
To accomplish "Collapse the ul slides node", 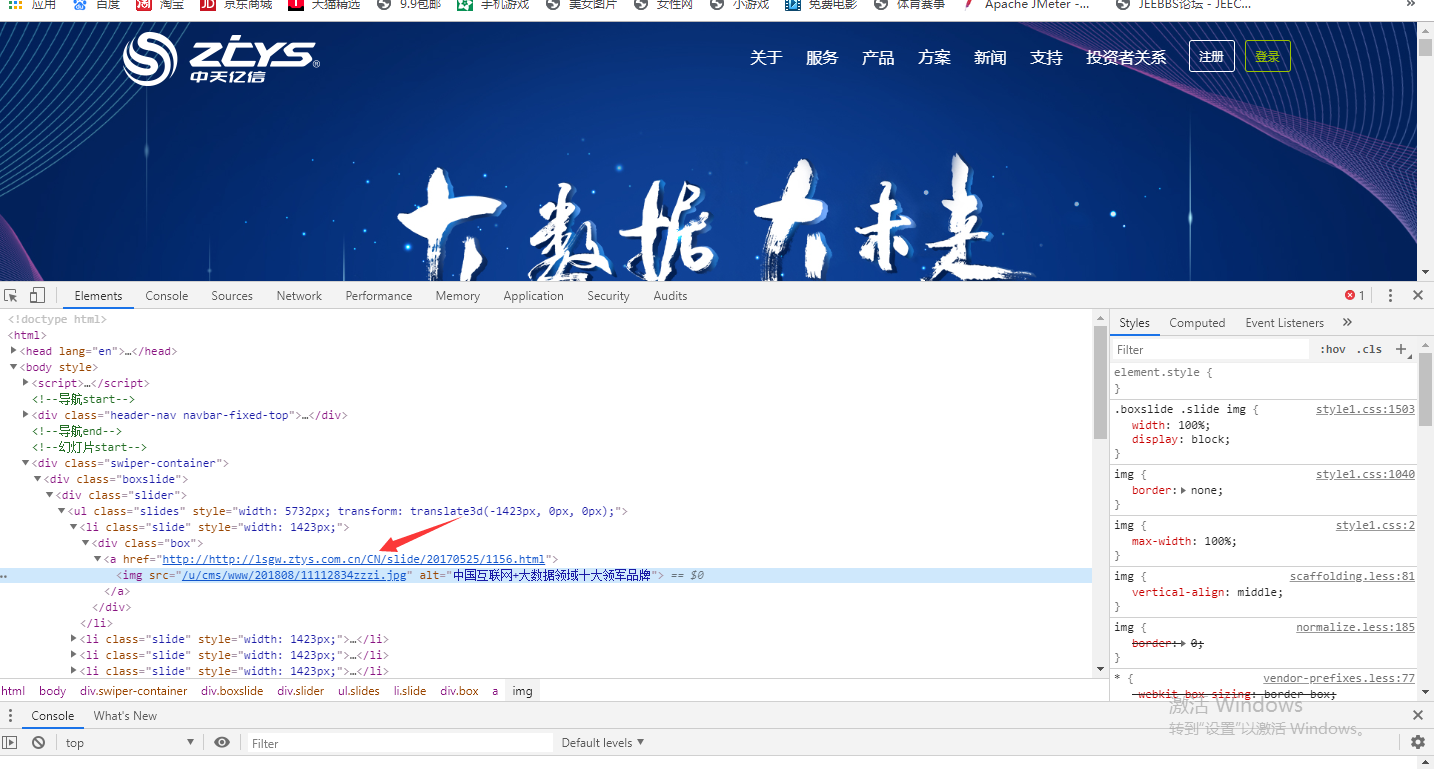I will click(62, 511).
